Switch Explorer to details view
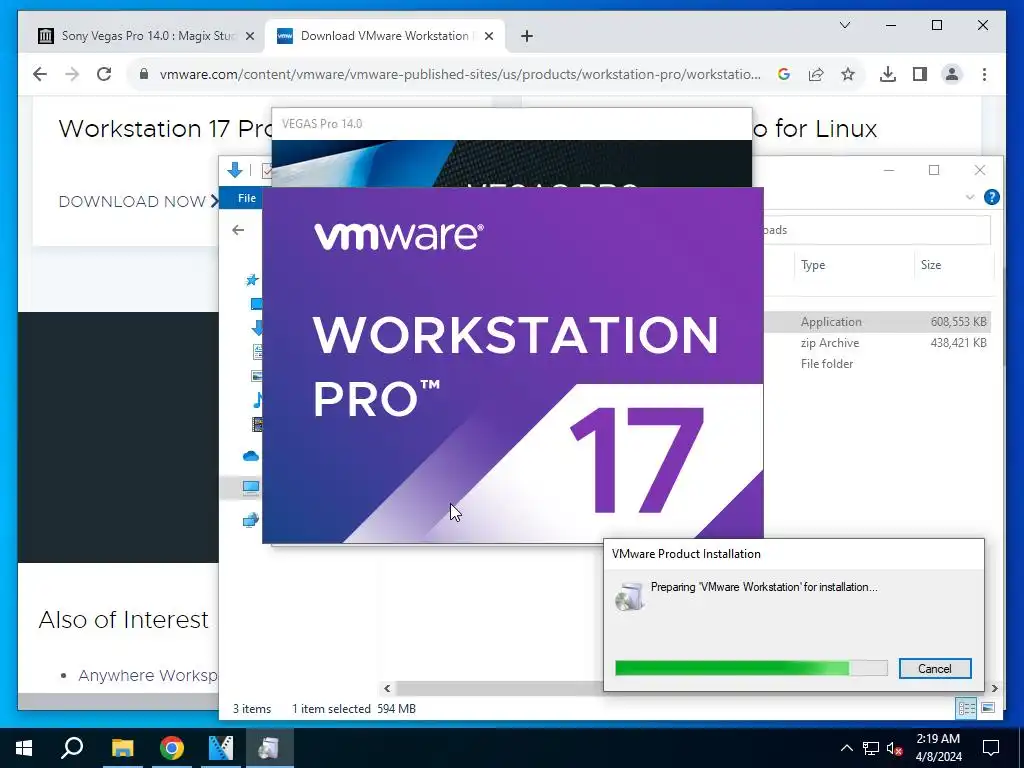The width and height of the screenshot is (1024, 768). tap(966, 708)
